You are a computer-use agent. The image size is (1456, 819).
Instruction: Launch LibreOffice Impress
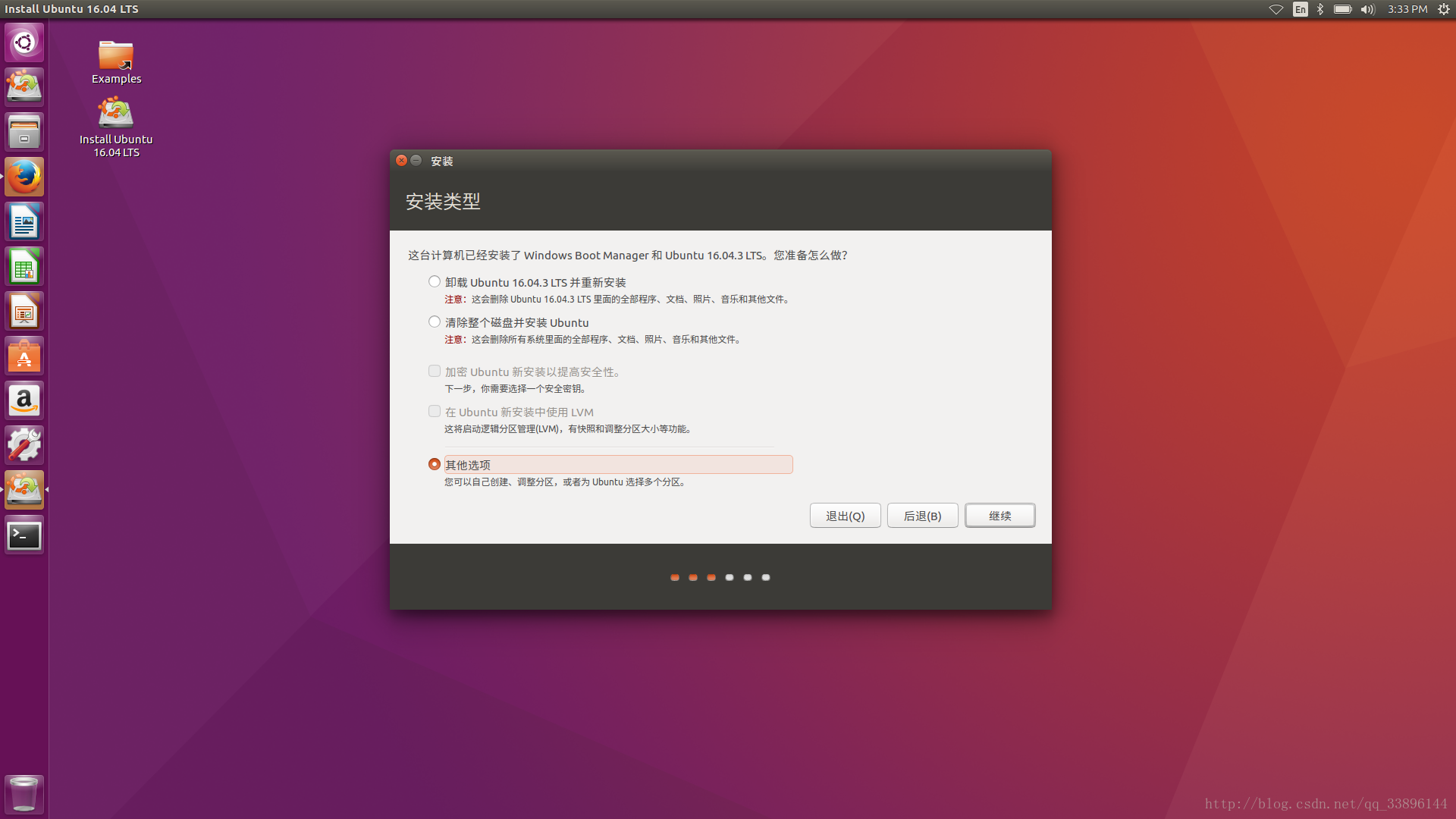[x=24, y=311]
